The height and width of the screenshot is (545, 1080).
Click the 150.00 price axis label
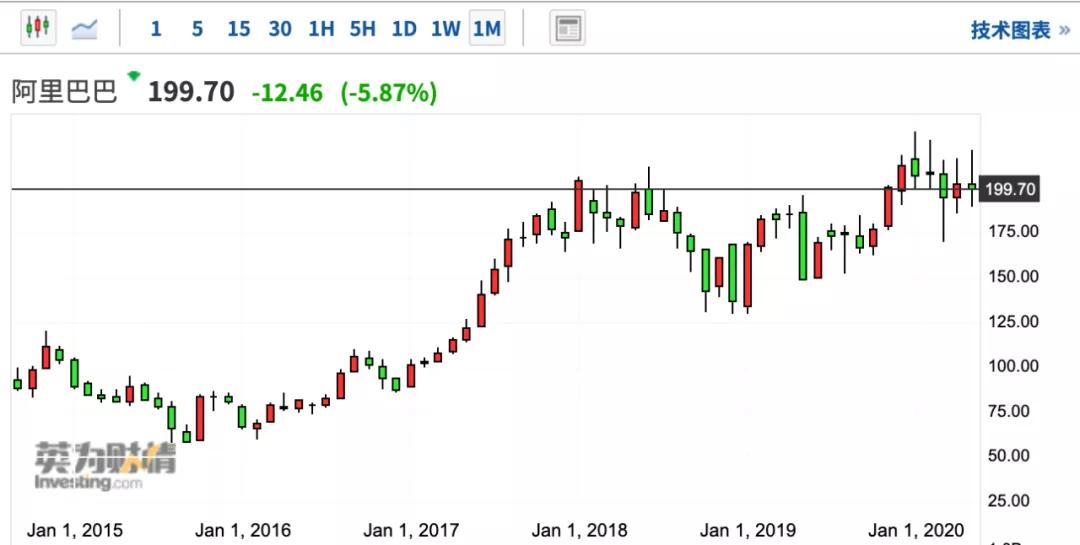pos(1012,276)
